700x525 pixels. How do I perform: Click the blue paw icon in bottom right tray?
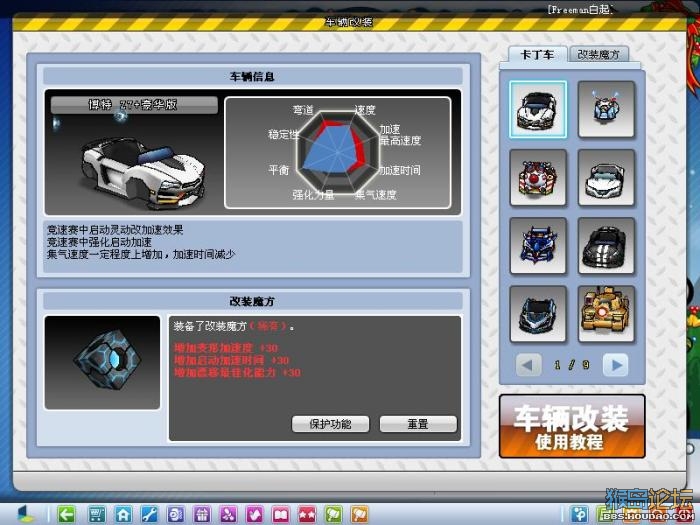[x=579, y=514]
